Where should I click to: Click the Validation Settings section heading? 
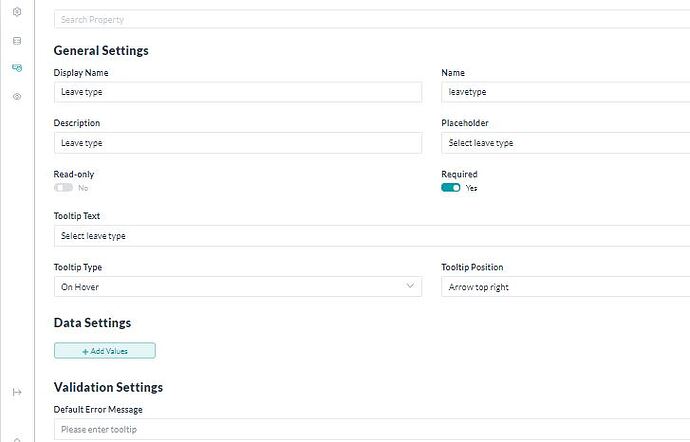[108, 387]
